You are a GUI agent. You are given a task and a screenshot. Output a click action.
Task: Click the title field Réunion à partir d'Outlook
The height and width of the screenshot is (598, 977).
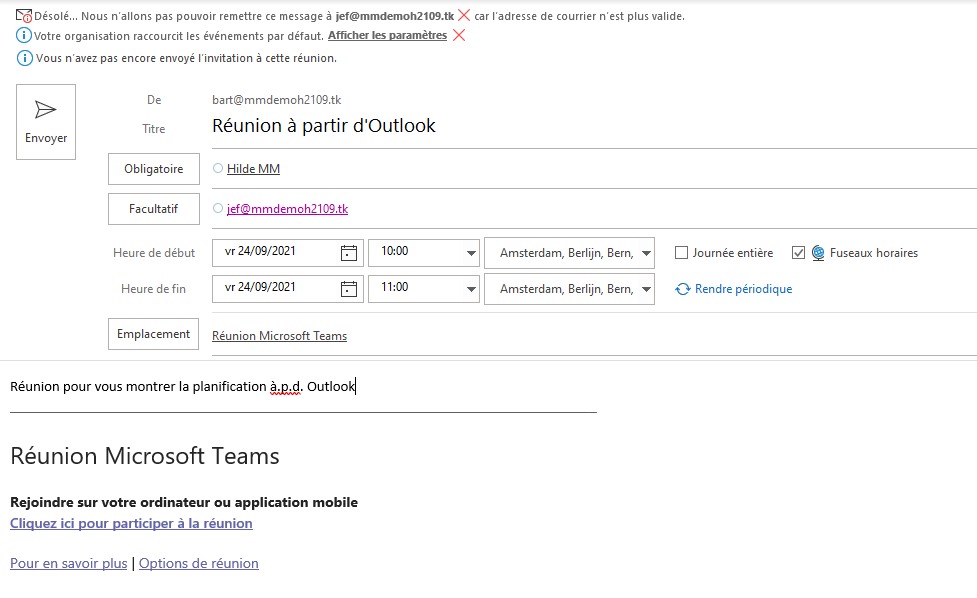point(323,126)
